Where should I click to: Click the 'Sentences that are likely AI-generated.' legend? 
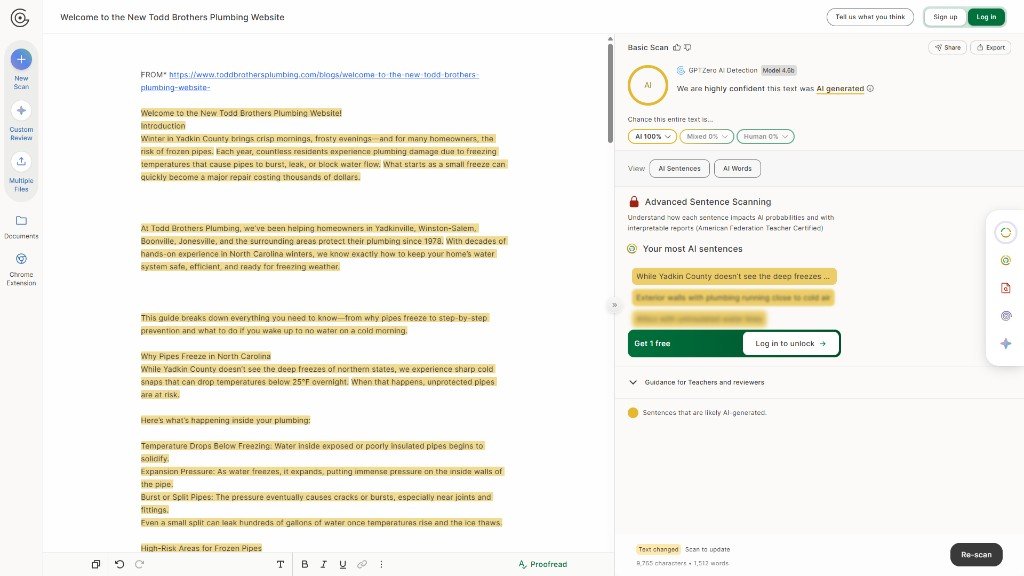(x=705, y=413)
